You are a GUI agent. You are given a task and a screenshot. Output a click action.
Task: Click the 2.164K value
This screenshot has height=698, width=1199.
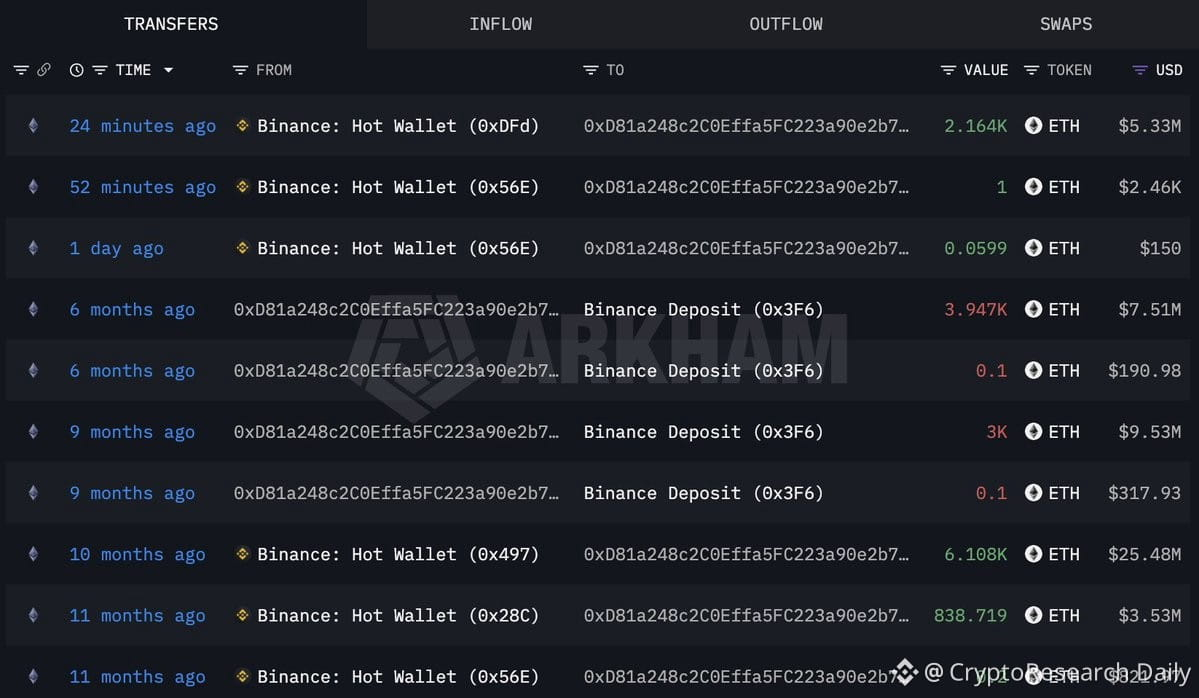tap(976, 126)
